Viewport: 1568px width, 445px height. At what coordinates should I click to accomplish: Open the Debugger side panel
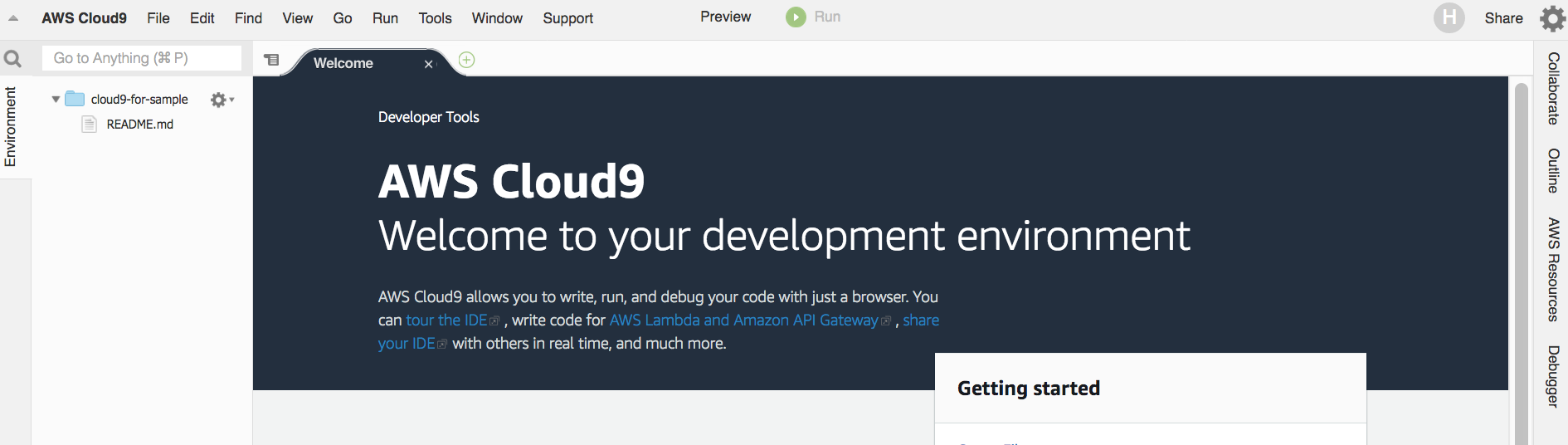click(x=1553, y=377)
